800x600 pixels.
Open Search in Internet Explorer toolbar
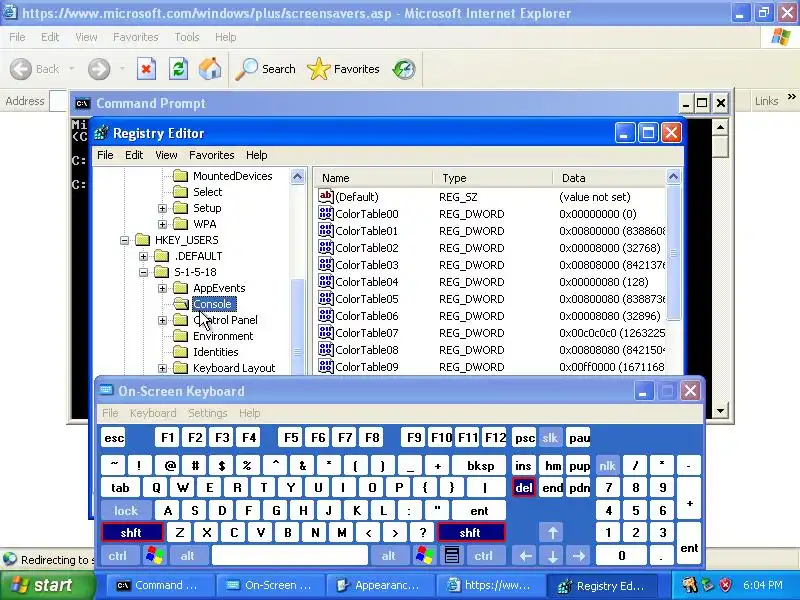pyautogui.click(x=265, y=69)
